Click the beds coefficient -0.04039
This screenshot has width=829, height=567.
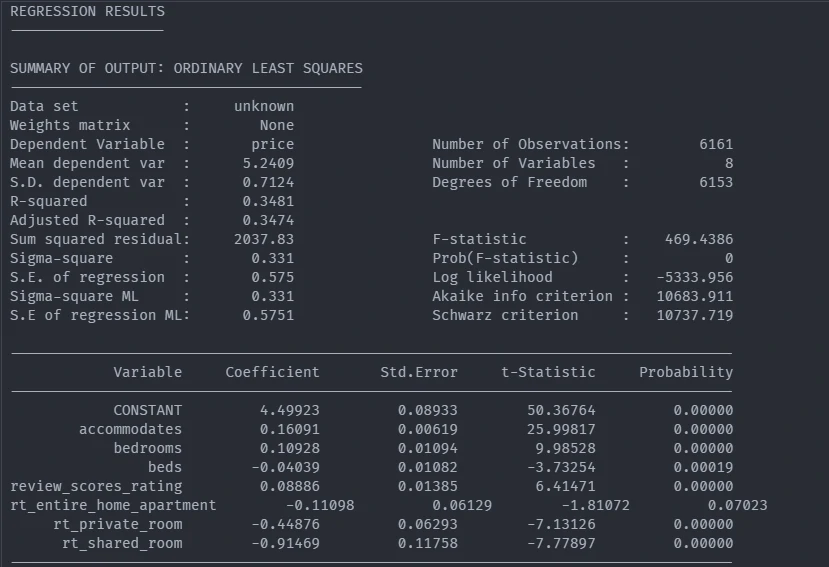click(285, 468)
